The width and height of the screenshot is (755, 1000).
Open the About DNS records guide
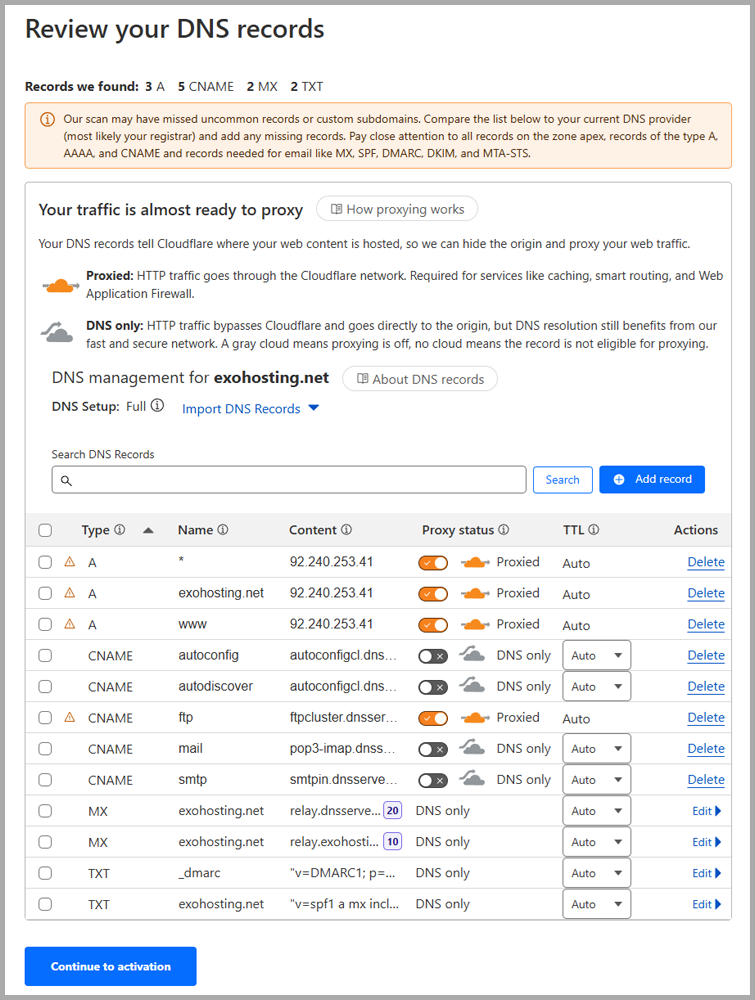click(x=420, y=379)
